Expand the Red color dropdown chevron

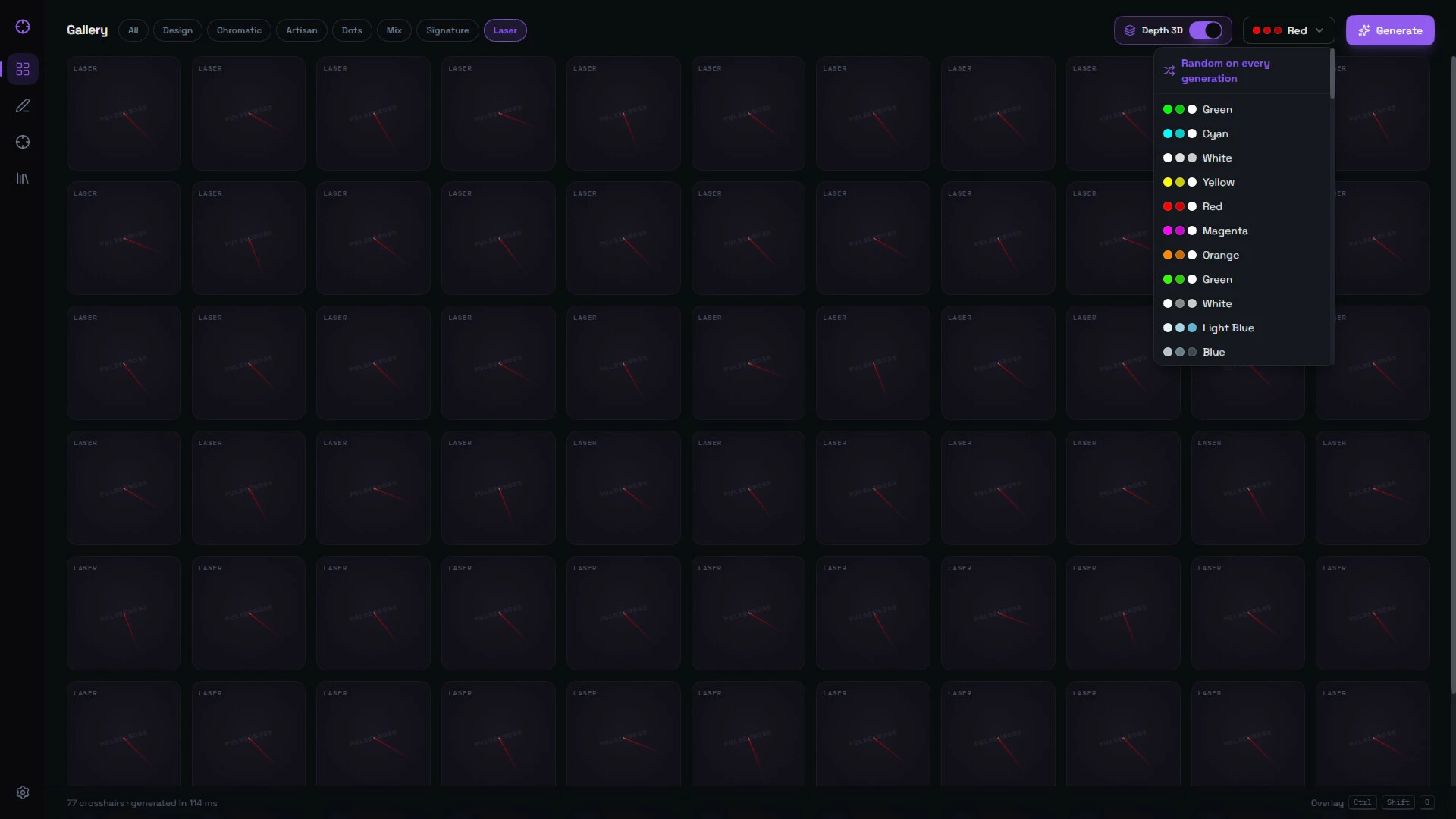[1319, 30]
